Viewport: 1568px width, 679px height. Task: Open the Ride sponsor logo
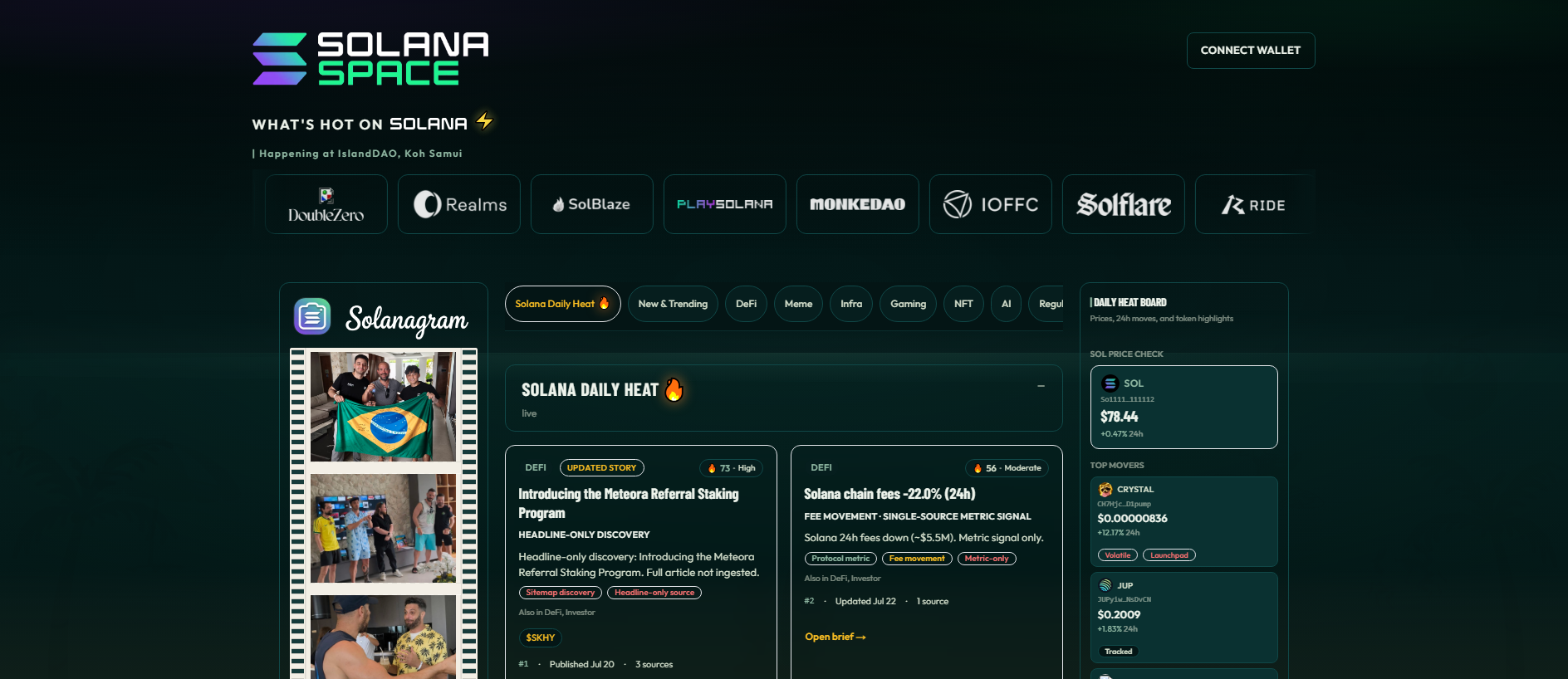click(1253, 204)
